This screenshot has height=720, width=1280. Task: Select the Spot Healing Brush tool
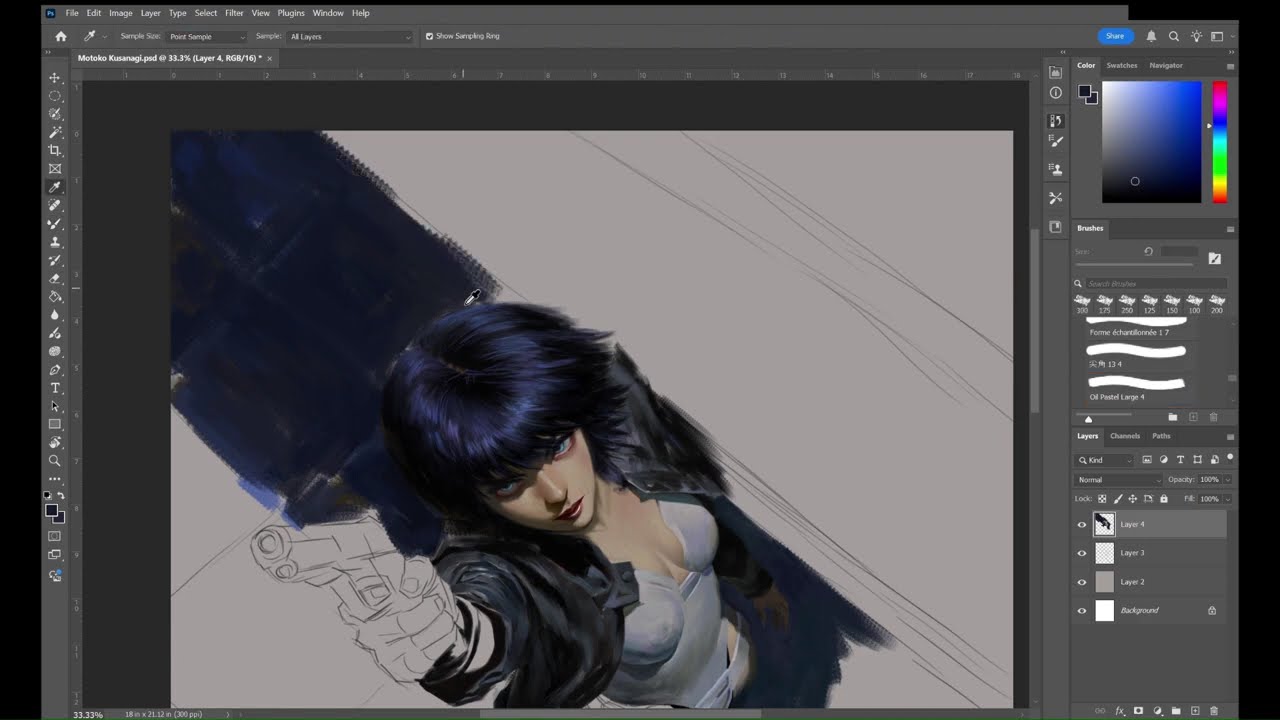pos(55,205)
